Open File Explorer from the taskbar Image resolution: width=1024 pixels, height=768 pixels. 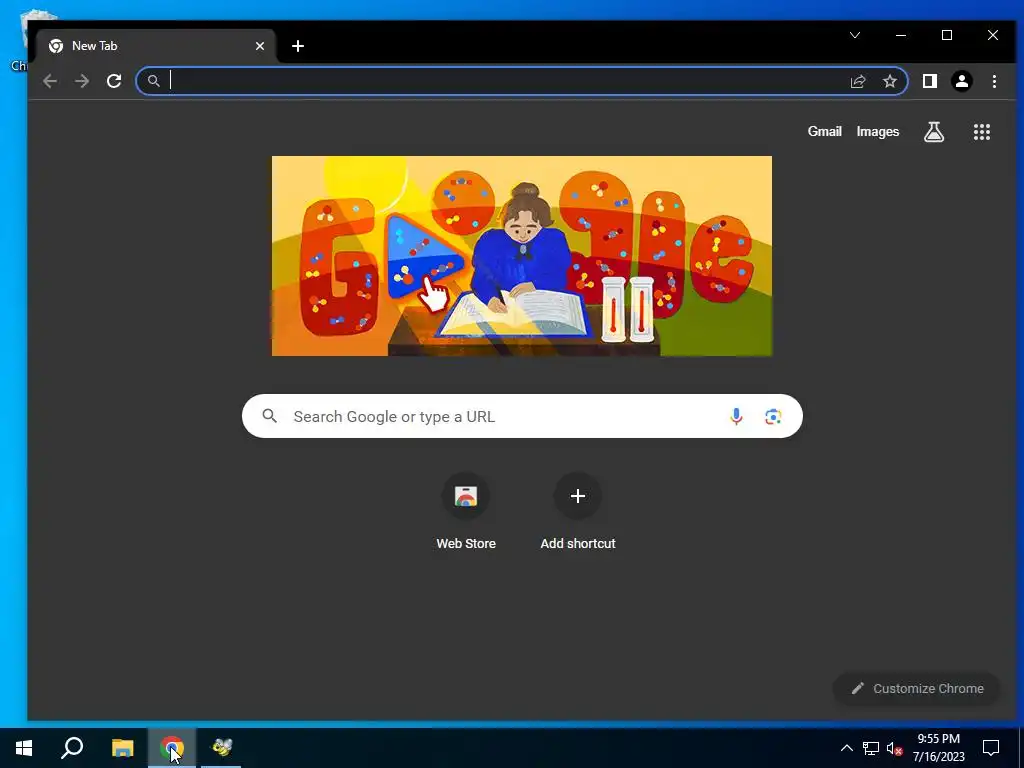[122, 748]
